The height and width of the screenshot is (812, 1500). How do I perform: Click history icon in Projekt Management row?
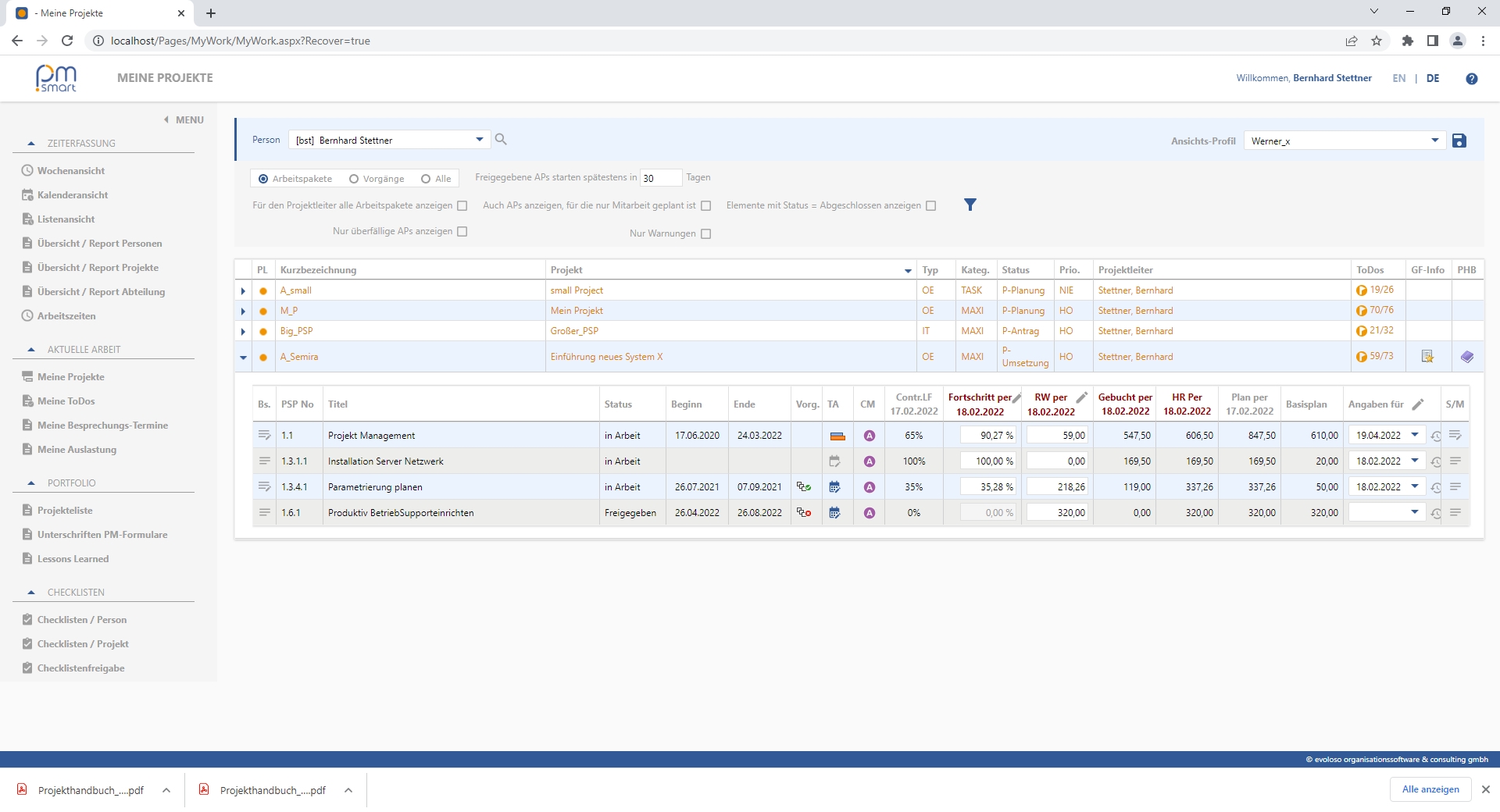(x=1436, y=436)
